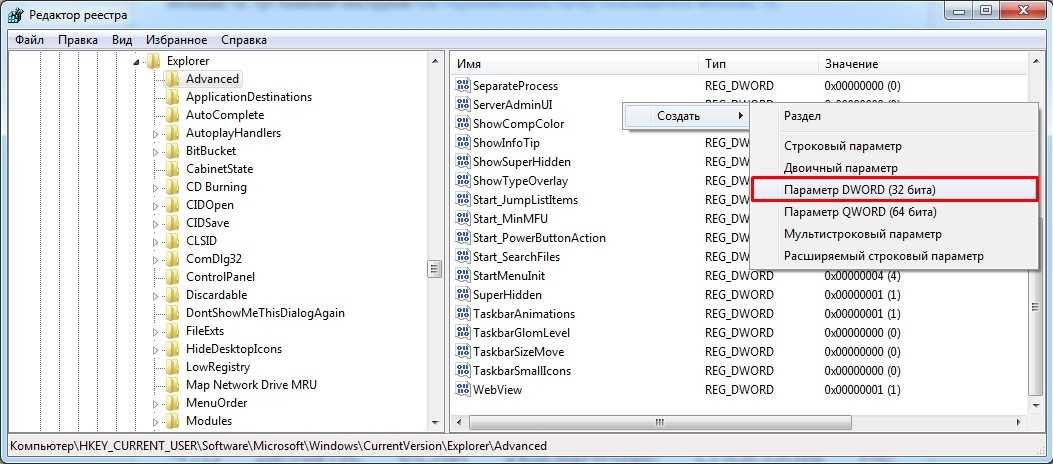
Task: Choose Параметр DWORD (32 бита)
Action: coord(894,190)
